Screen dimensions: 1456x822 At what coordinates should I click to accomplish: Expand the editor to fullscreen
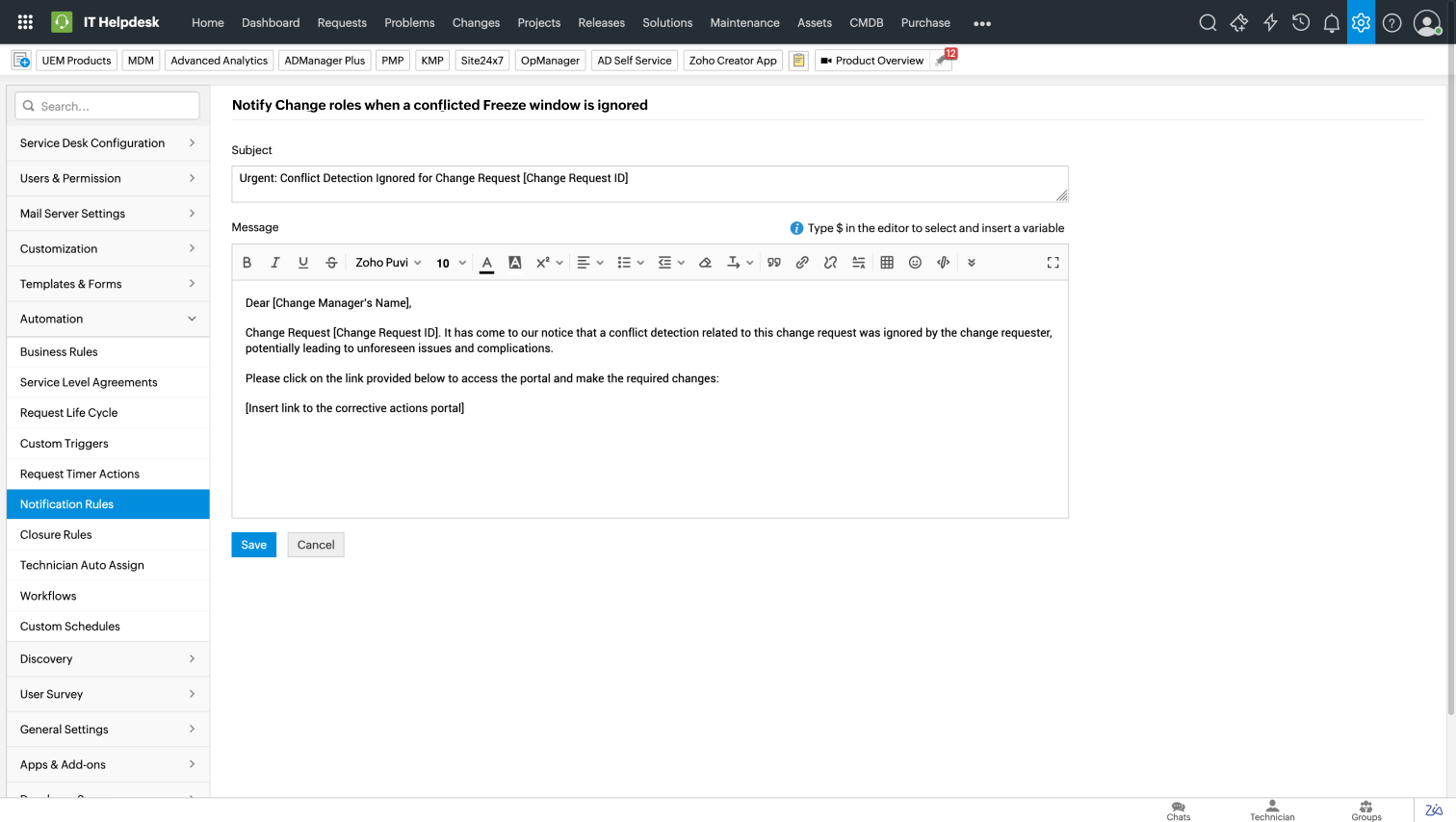coord(1053,263)
